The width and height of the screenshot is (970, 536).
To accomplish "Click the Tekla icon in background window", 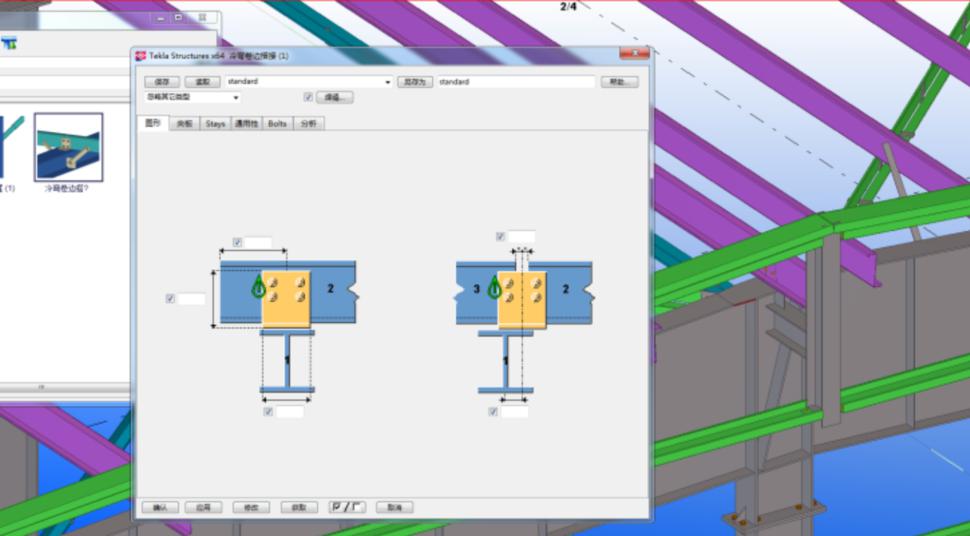I will [9, 43].
